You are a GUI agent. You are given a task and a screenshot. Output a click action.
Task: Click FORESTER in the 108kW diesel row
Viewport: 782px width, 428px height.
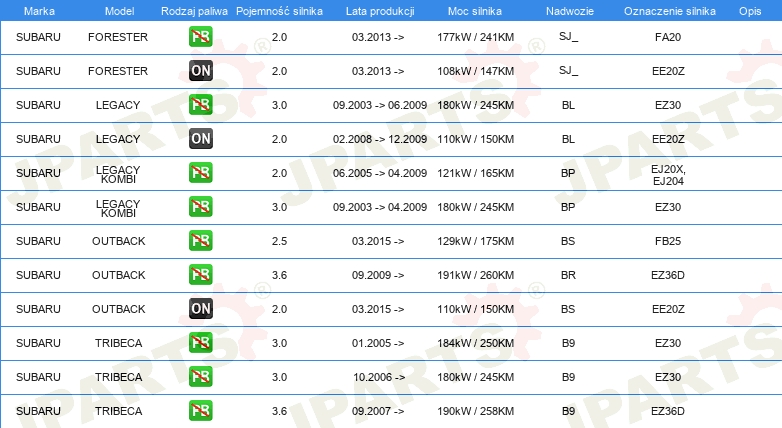coord(118,71)
